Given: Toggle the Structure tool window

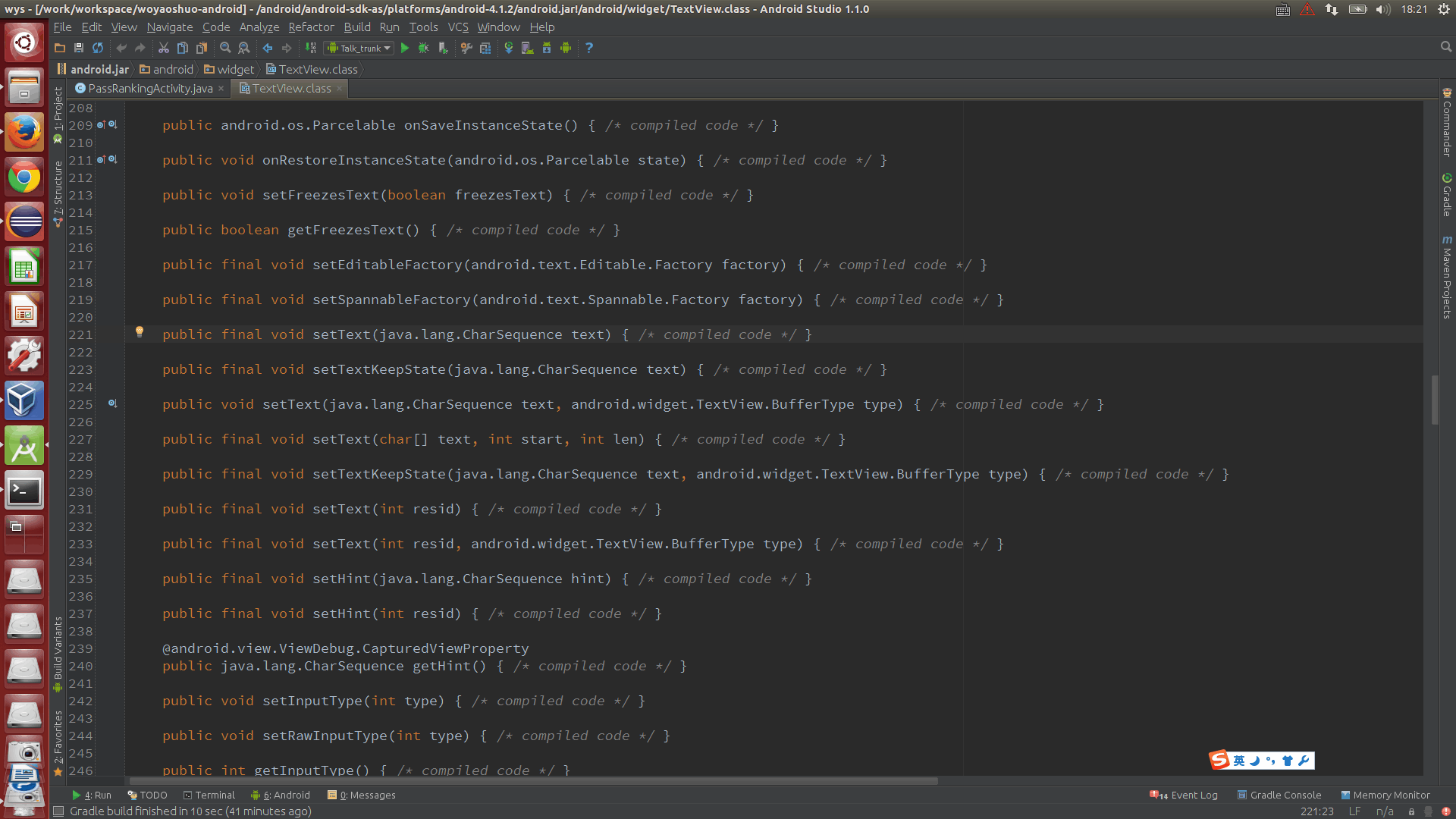Looking at the screenshot, I should pos(58,193).
